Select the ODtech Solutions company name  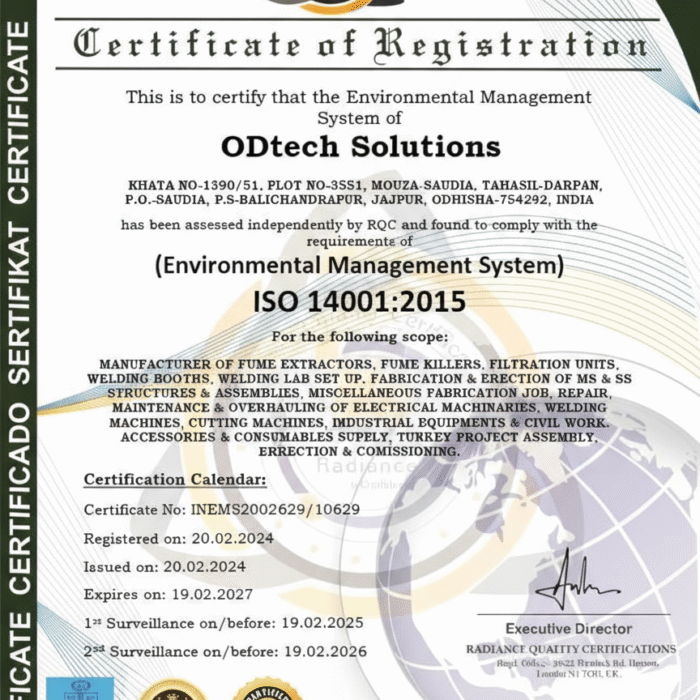pyautogui.click(x=361, y=146)
